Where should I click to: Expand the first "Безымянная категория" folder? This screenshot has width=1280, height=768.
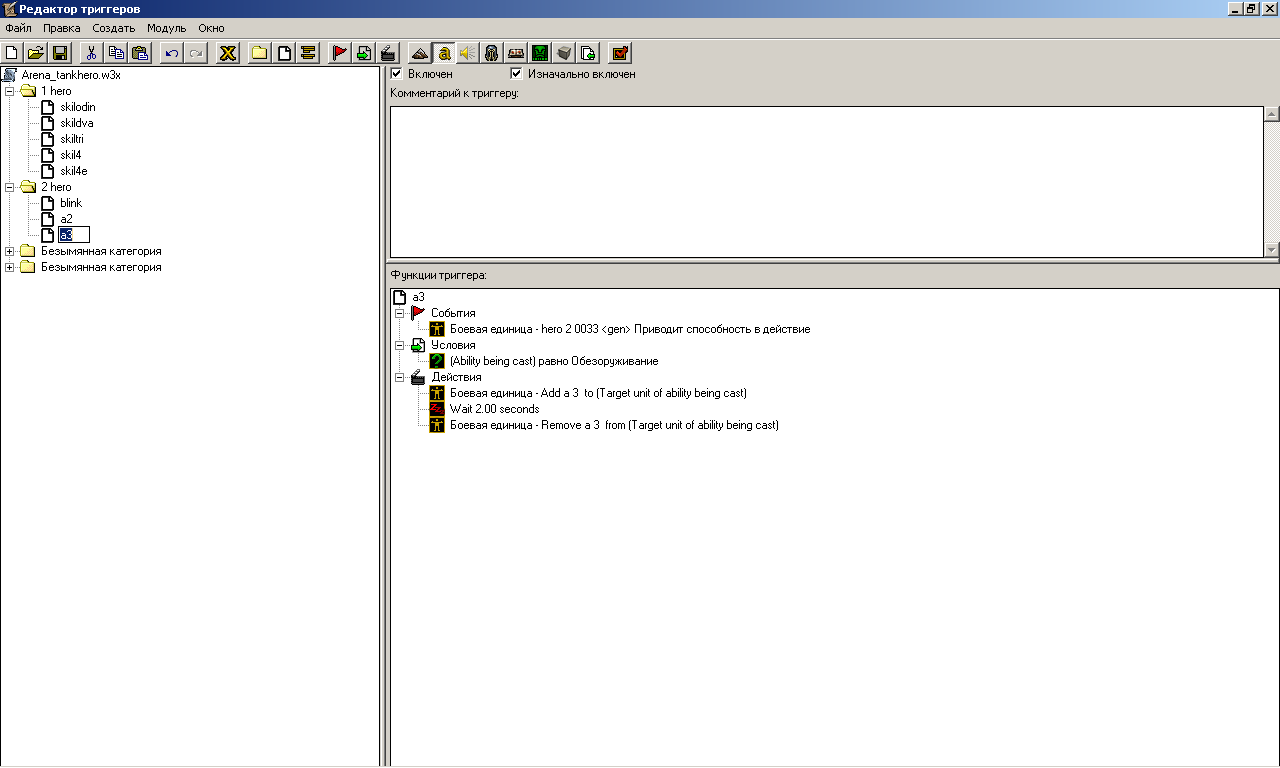[10, 251]
